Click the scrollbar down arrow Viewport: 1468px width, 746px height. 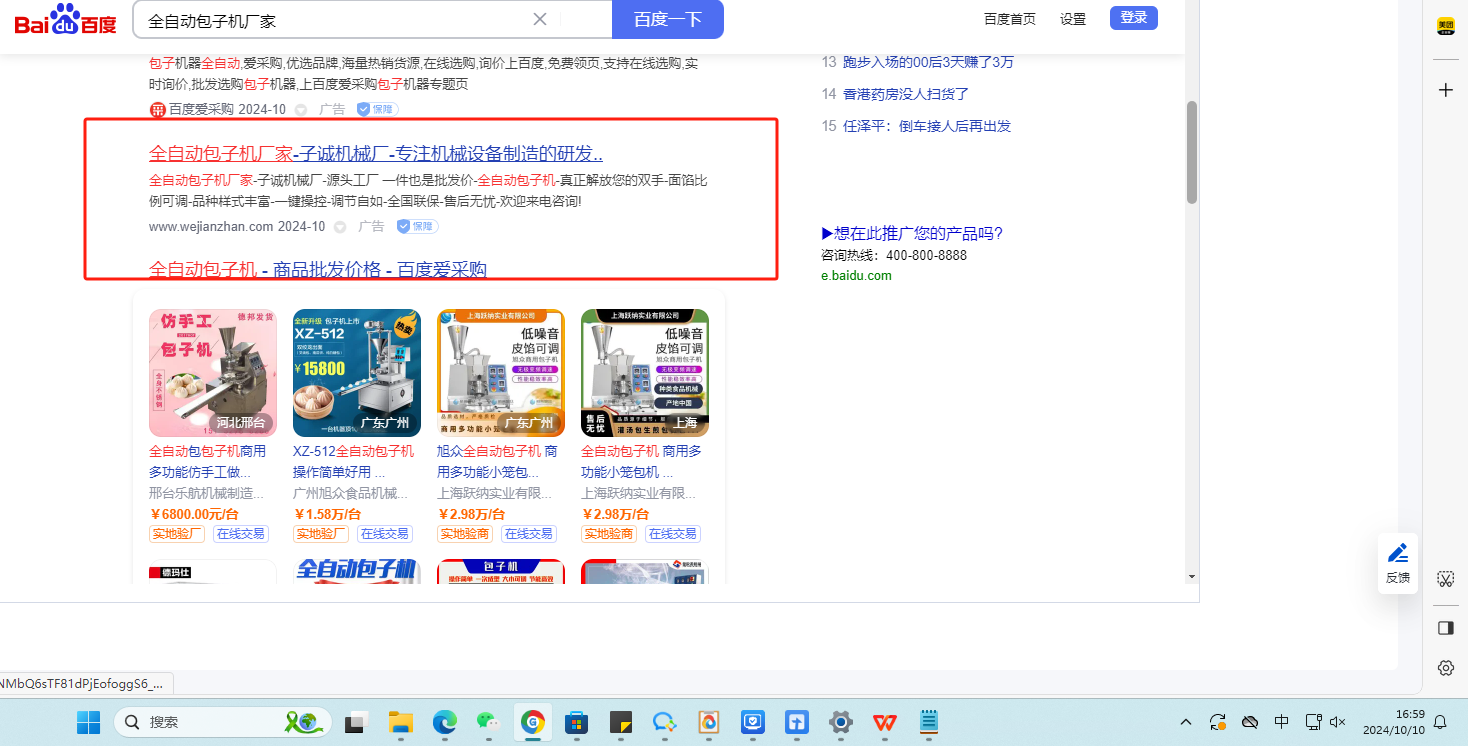(x=1191, y=576)
